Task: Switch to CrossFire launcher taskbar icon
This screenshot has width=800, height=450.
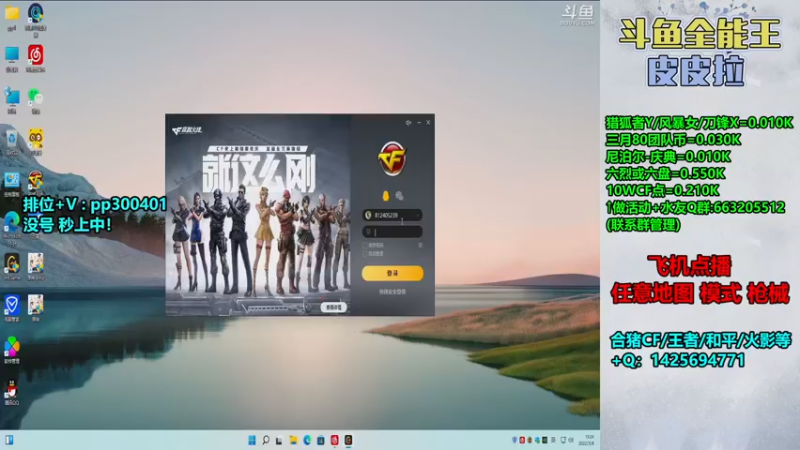Action: [348, 440]
